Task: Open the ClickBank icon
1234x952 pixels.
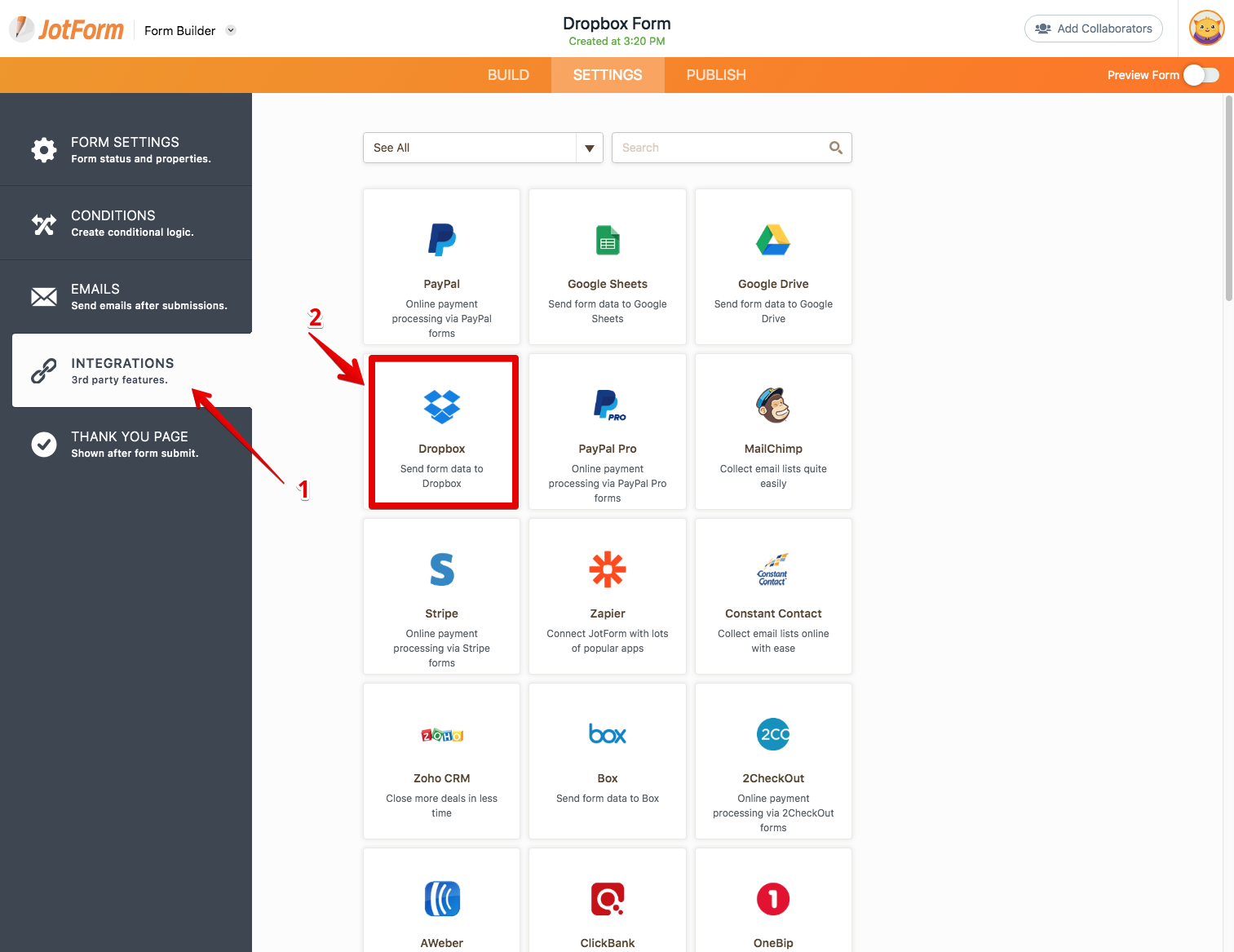Action: (608, 899)
